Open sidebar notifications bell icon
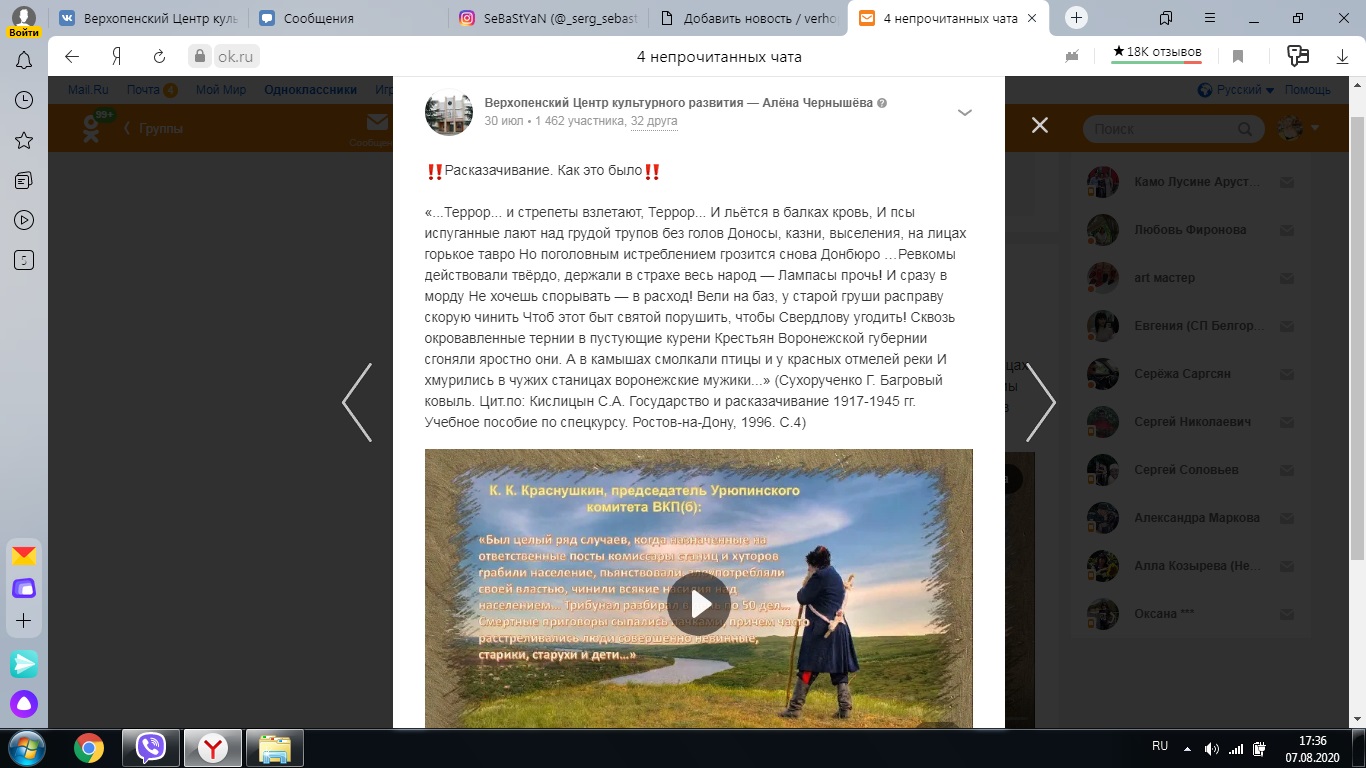This screenshot has height=768, width=1366. [x=24, y=61]
